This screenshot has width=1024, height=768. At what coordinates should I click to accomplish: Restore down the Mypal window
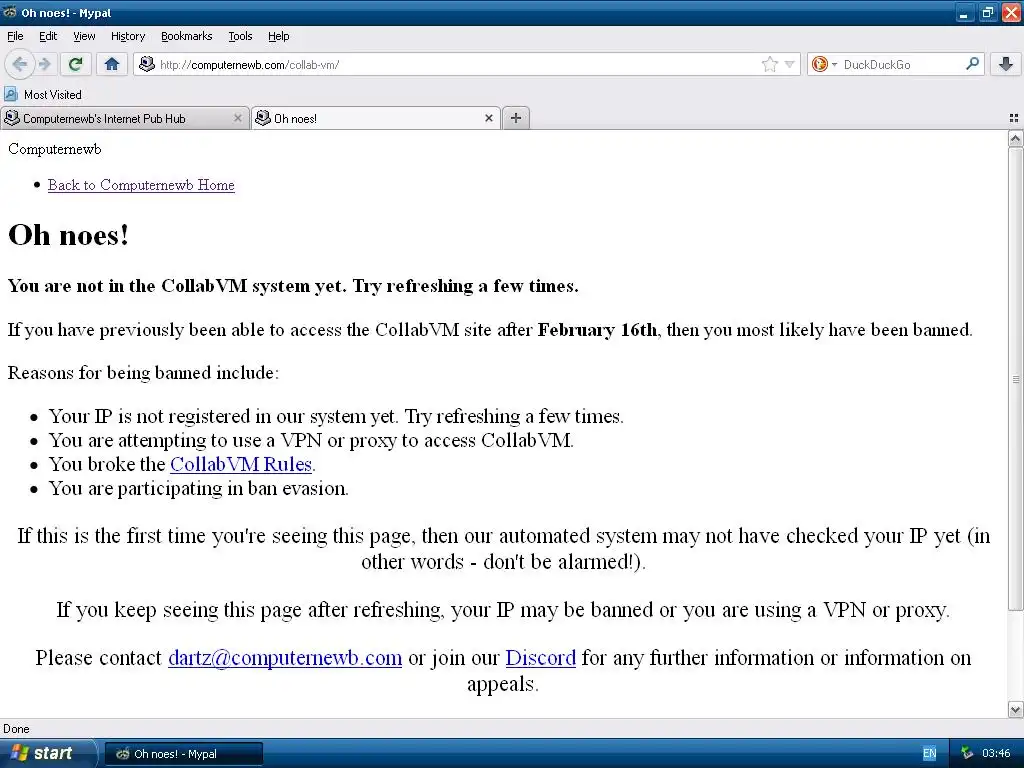pos(987,12)
